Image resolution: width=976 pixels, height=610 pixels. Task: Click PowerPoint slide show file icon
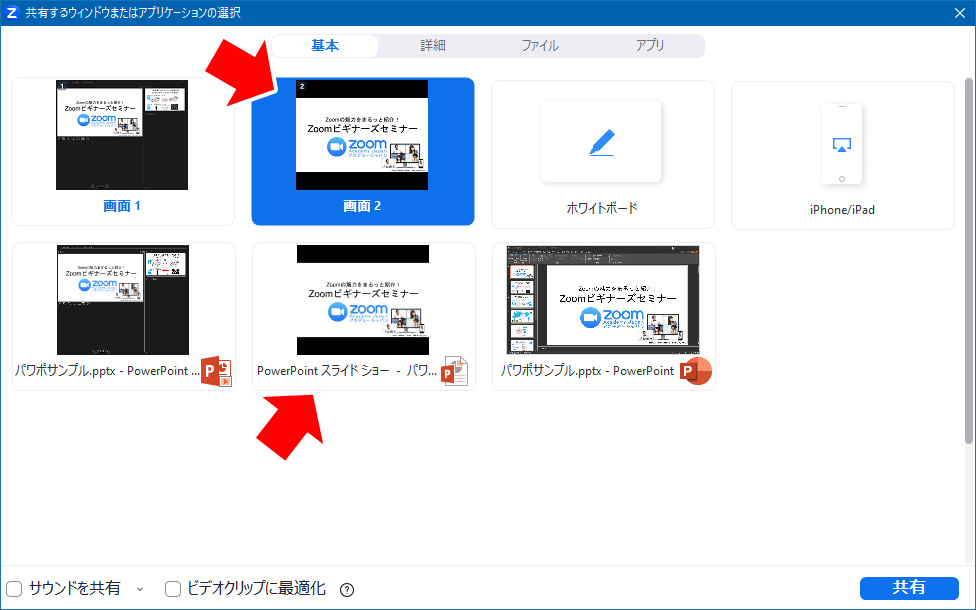click(455, 371)
